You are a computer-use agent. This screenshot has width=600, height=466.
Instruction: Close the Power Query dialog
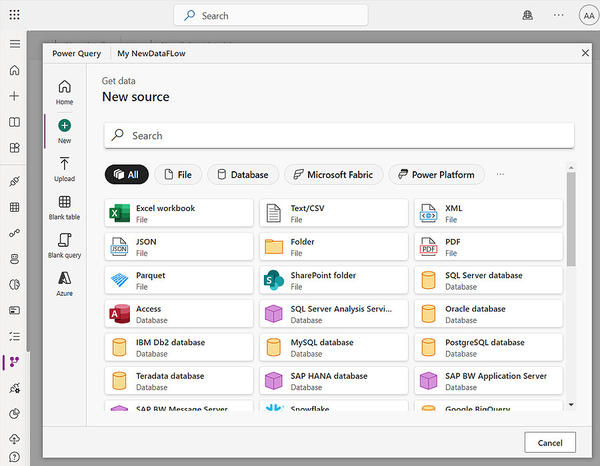coord(585,53)
